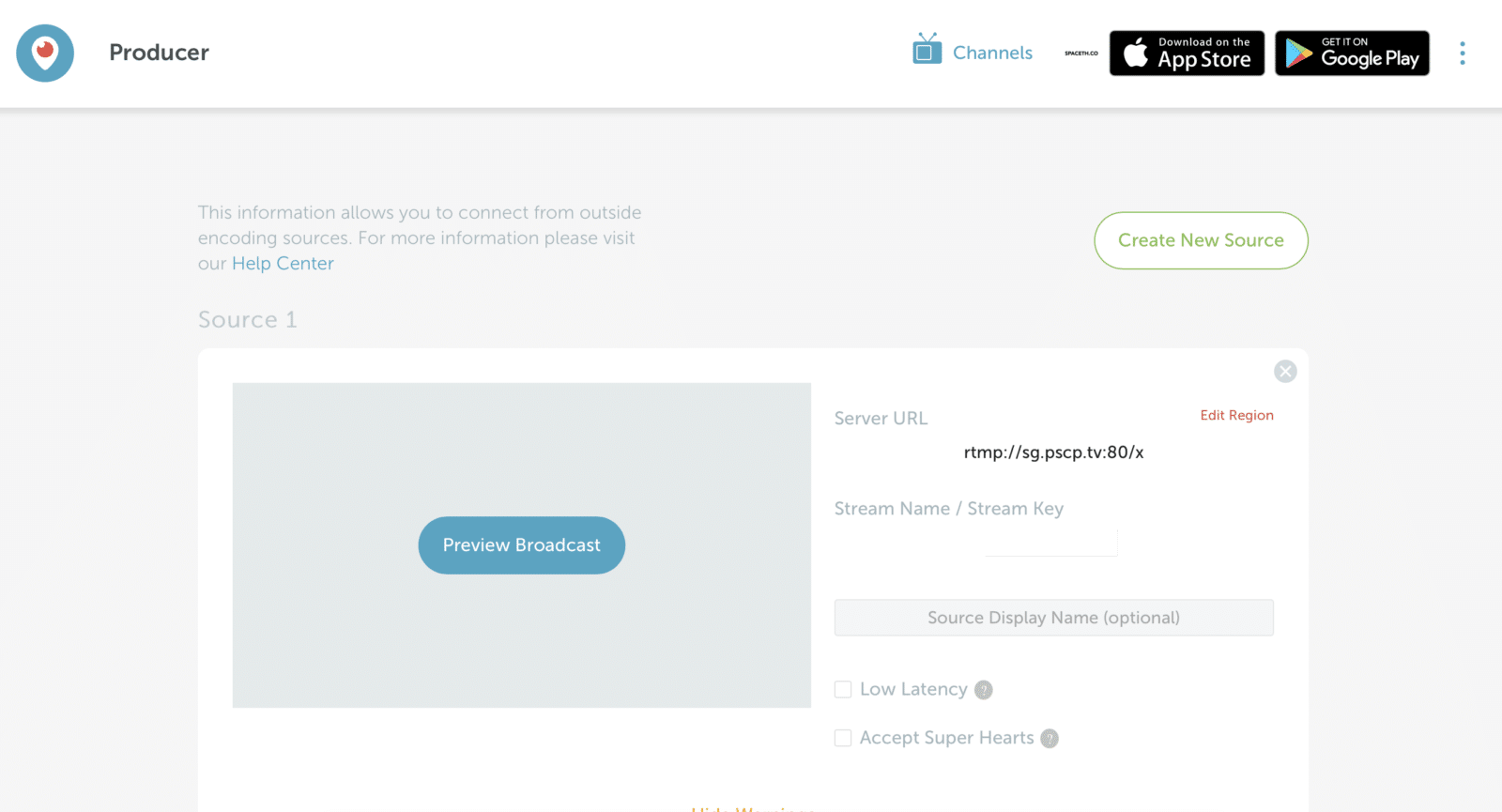Click the Periscope logo icon

(x=45, y=54)
